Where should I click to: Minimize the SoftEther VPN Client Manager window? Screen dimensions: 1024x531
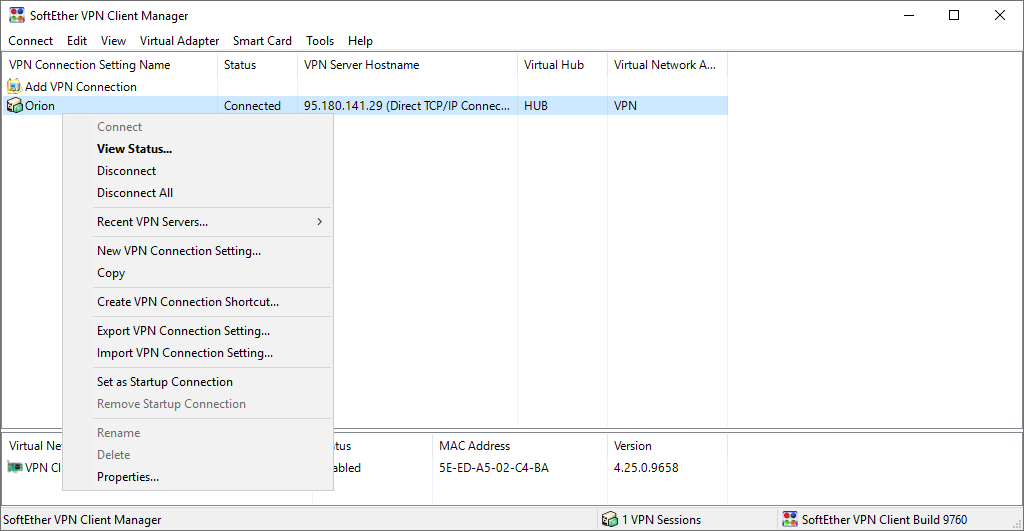pyautogui.click(x=909, y=15)
